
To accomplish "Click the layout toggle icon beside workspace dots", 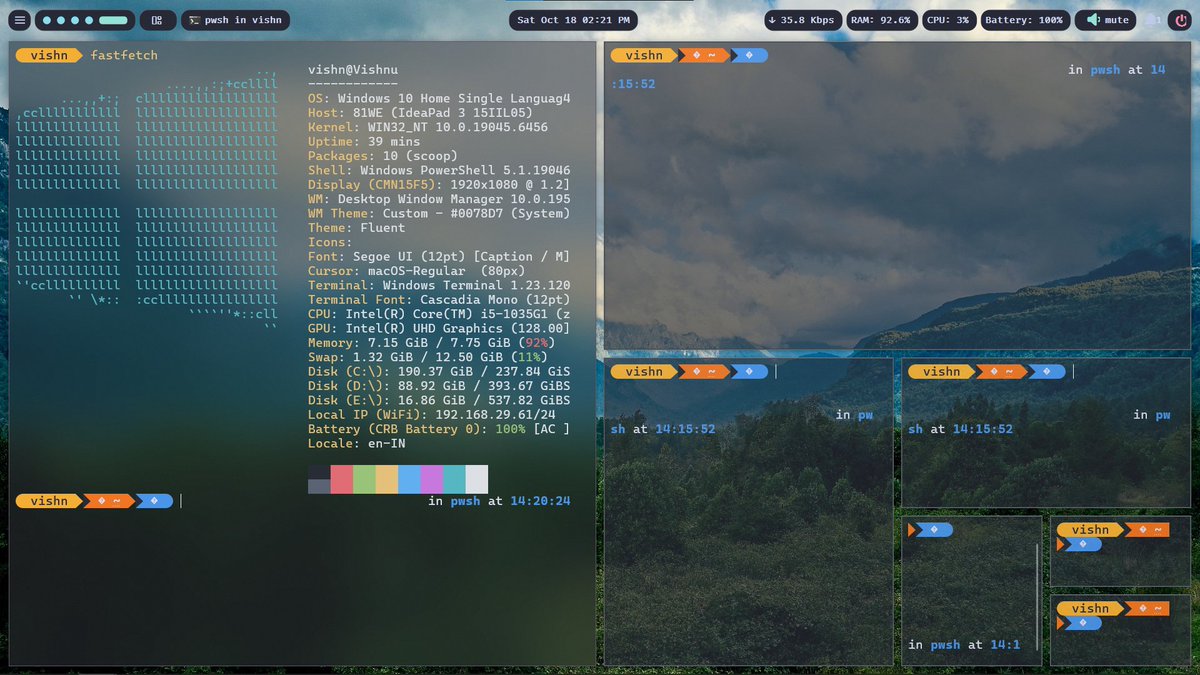I will [157, 20].
